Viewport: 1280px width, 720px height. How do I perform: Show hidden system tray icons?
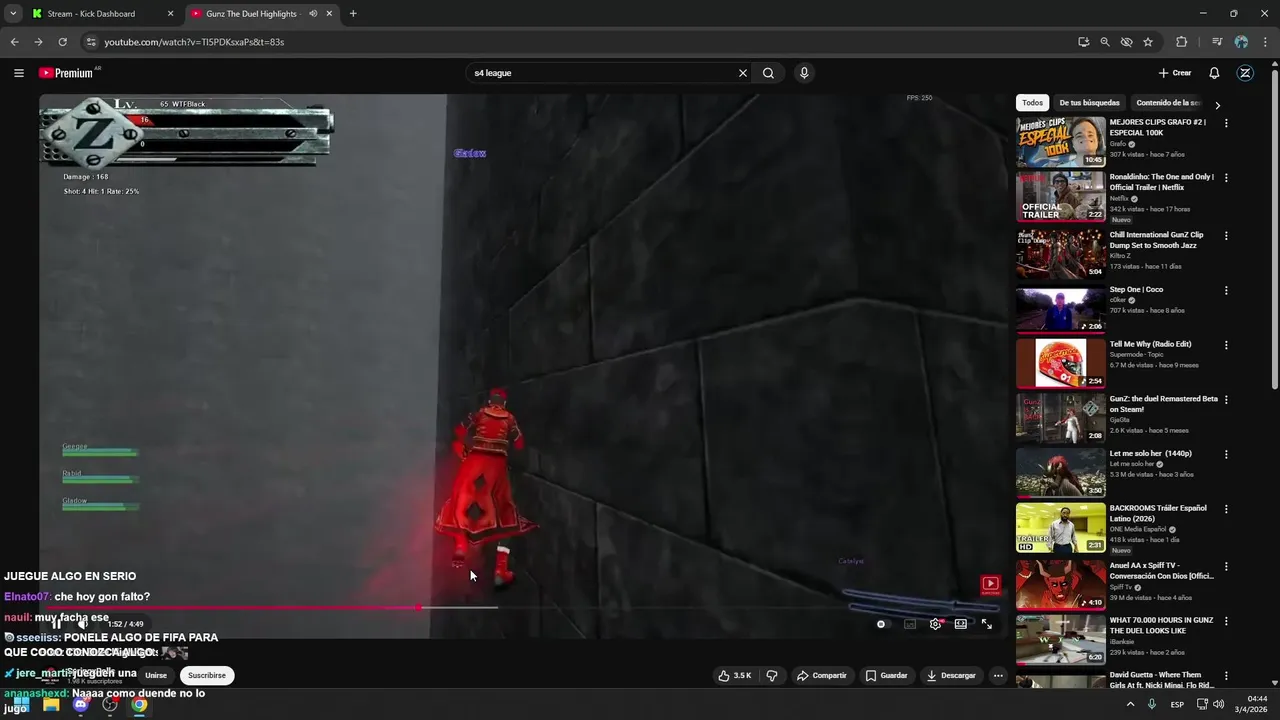pyautogui.click(x=1131, y=704)
